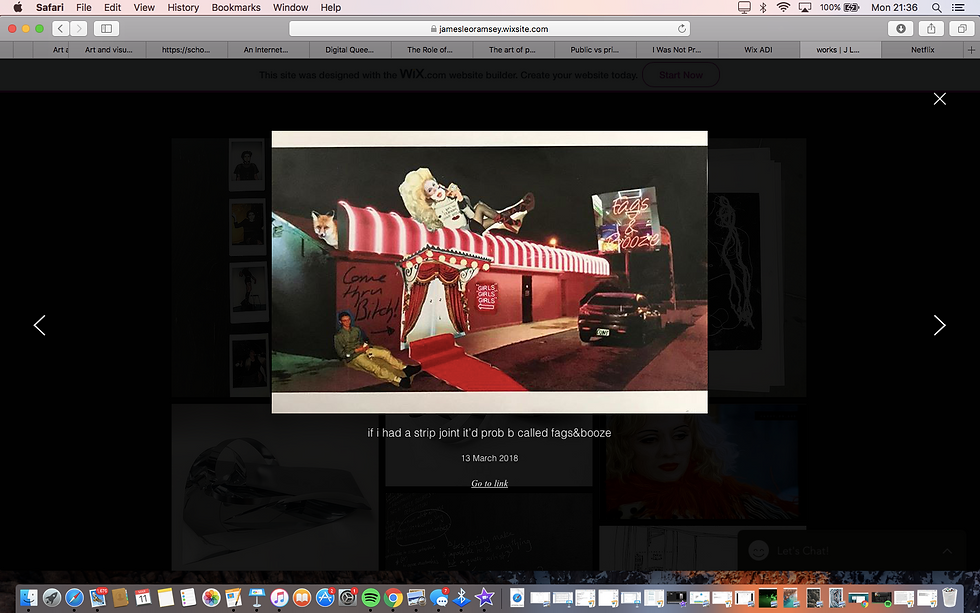Advance to the next image in lightbox
The width and height of the screenshot is (980, 613).
939,325
